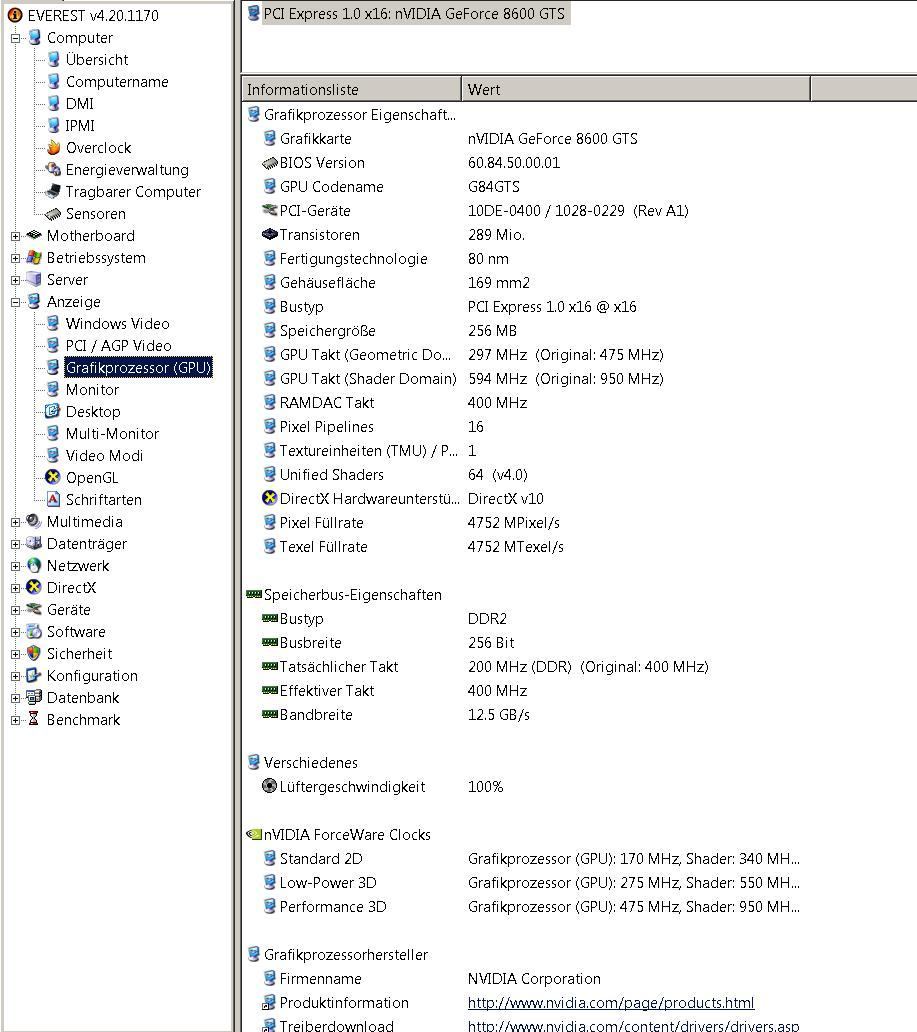Image resolution: width=917 pixels, height=1032 pixels.
Task: Select the Pixel Pipelines row
Action: click(x=527, y=426)
